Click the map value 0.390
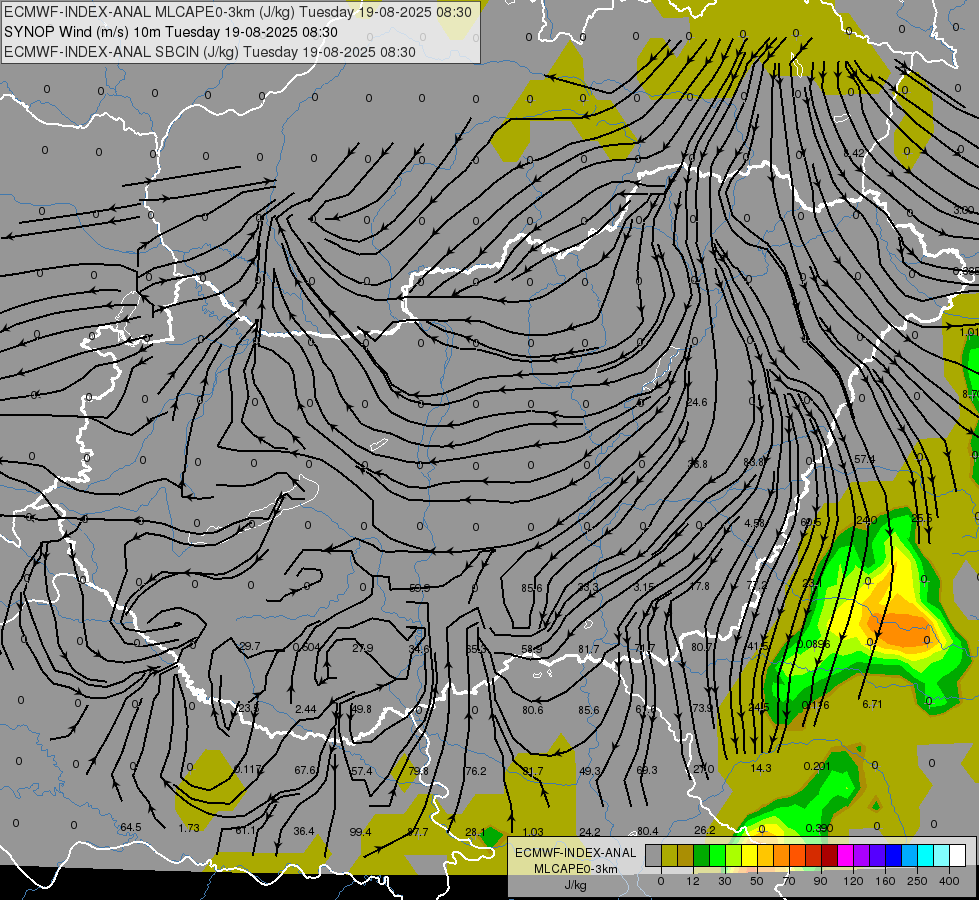This screenshot has width=979, height=900. coord(819,828)
